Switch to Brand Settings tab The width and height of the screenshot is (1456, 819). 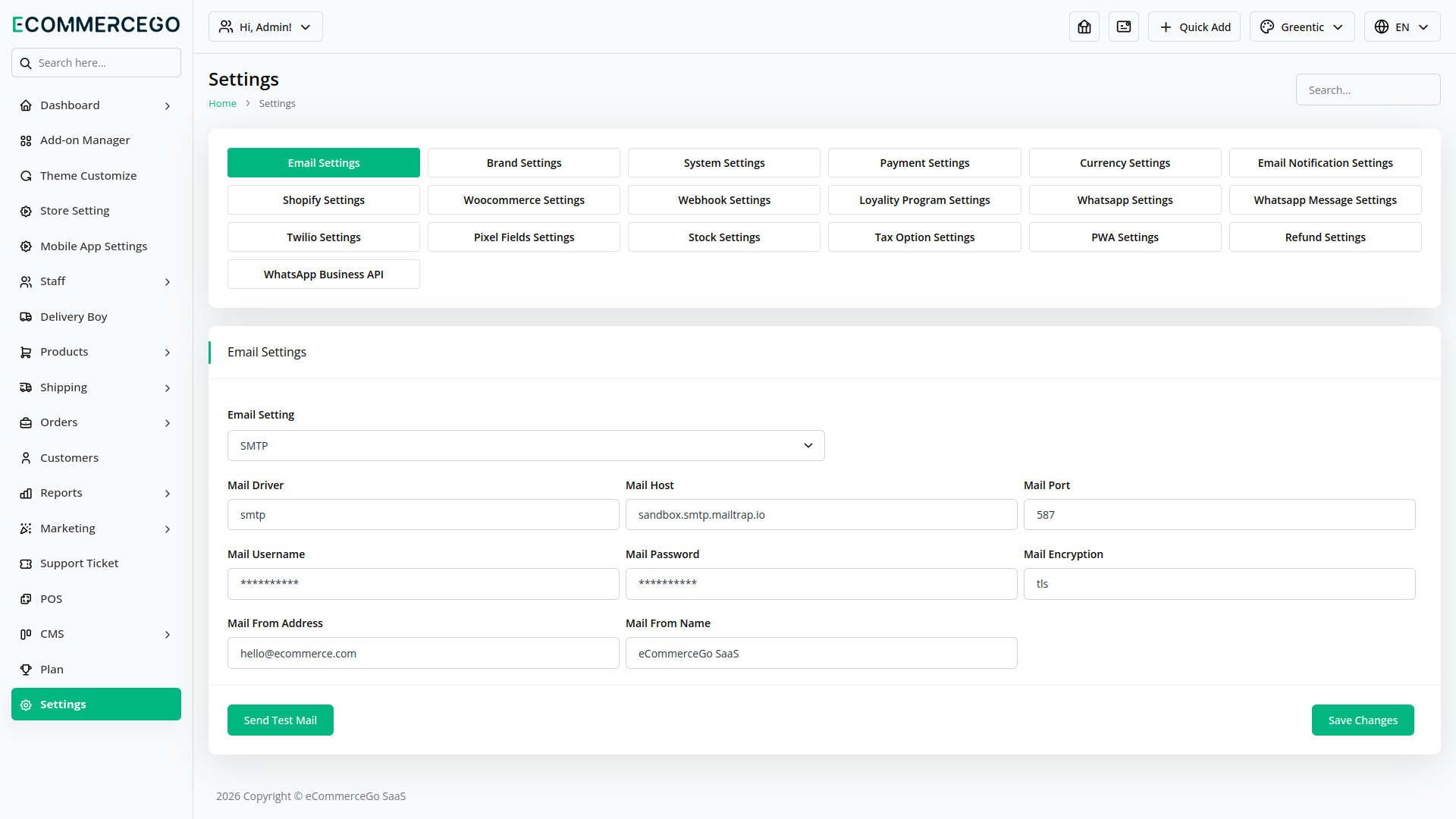tap(523, 163)
